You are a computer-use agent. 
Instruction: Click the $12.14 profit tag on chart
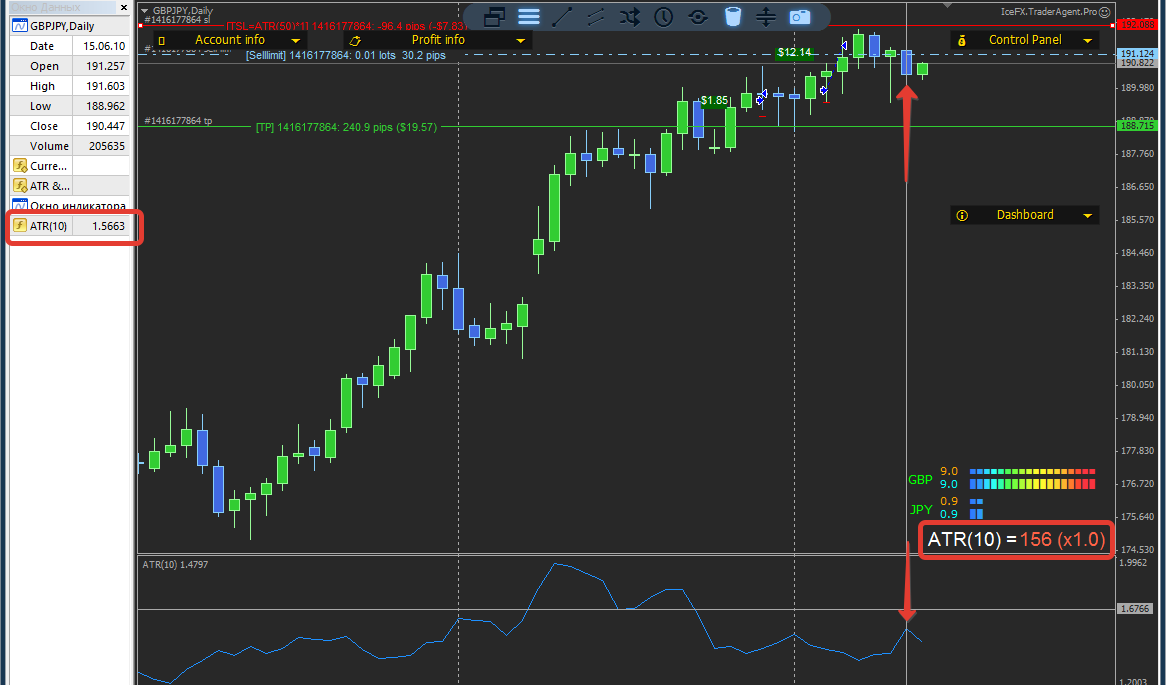(794, 52)
